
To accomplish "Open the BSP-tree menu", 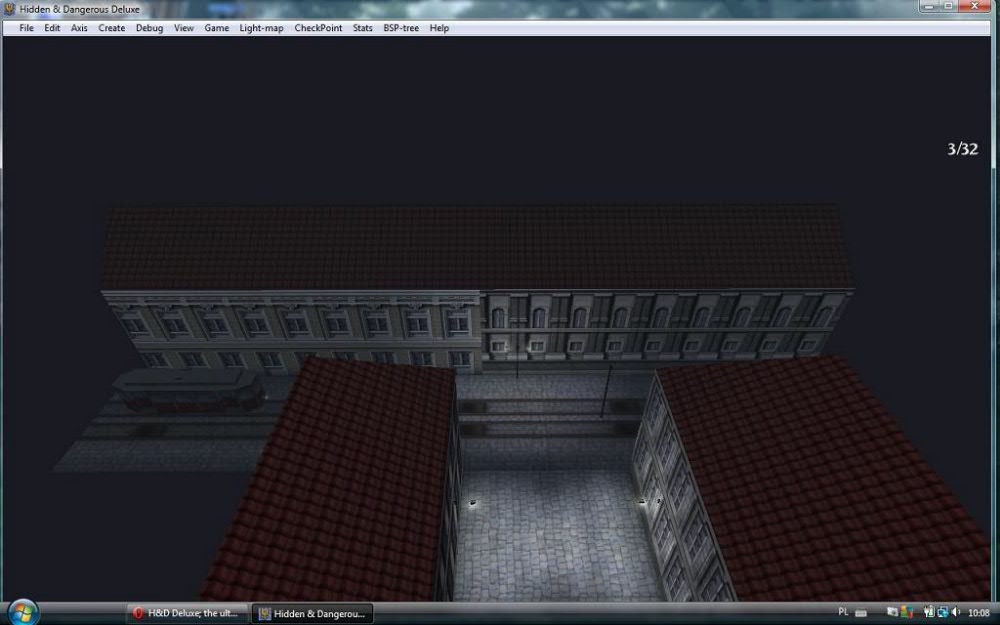I will 401,28.
